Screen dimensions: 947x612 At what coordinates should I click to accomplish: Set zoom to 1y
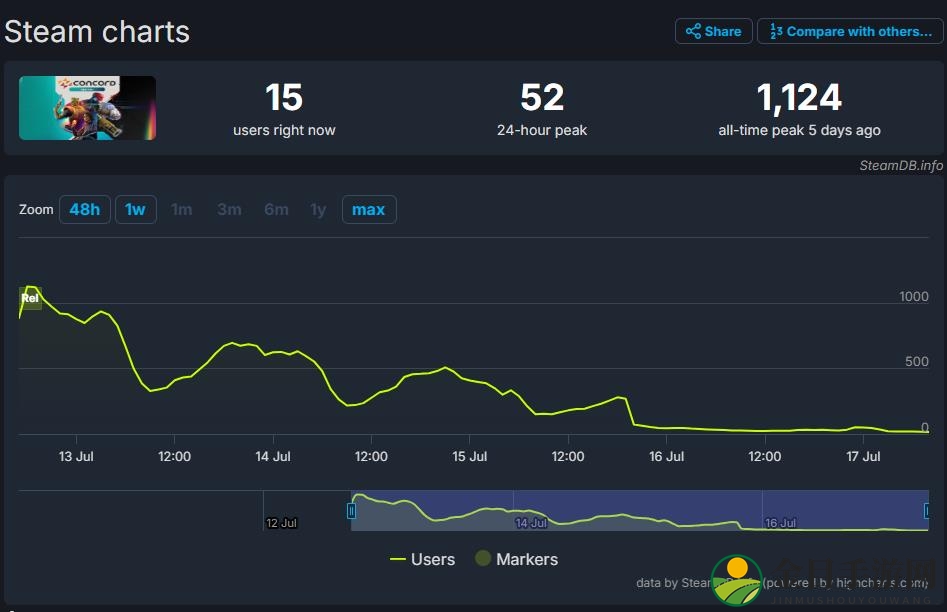point(318,210)
